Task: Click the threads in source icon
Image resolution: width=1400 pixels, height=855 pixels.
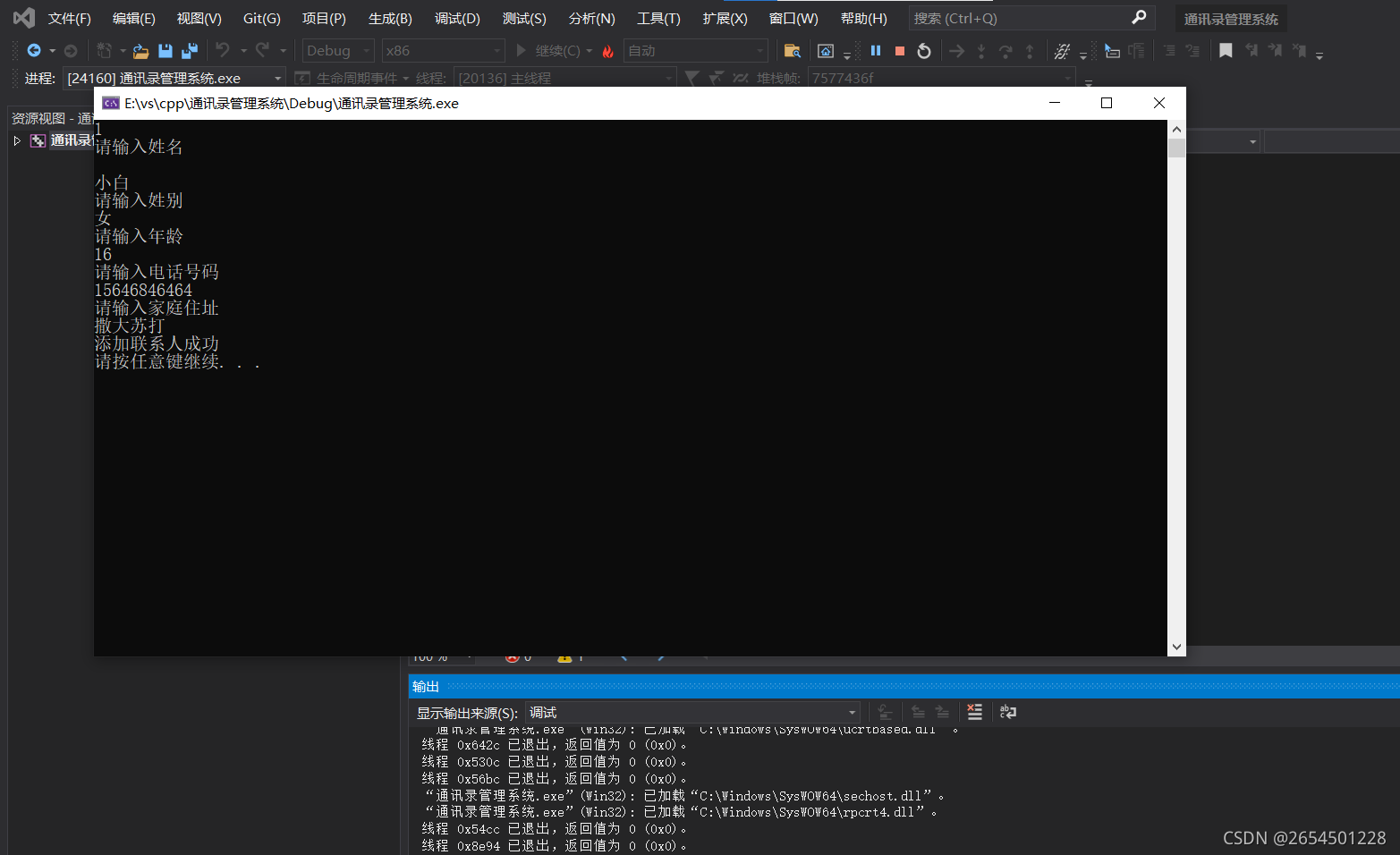Action: [1062, 51]
